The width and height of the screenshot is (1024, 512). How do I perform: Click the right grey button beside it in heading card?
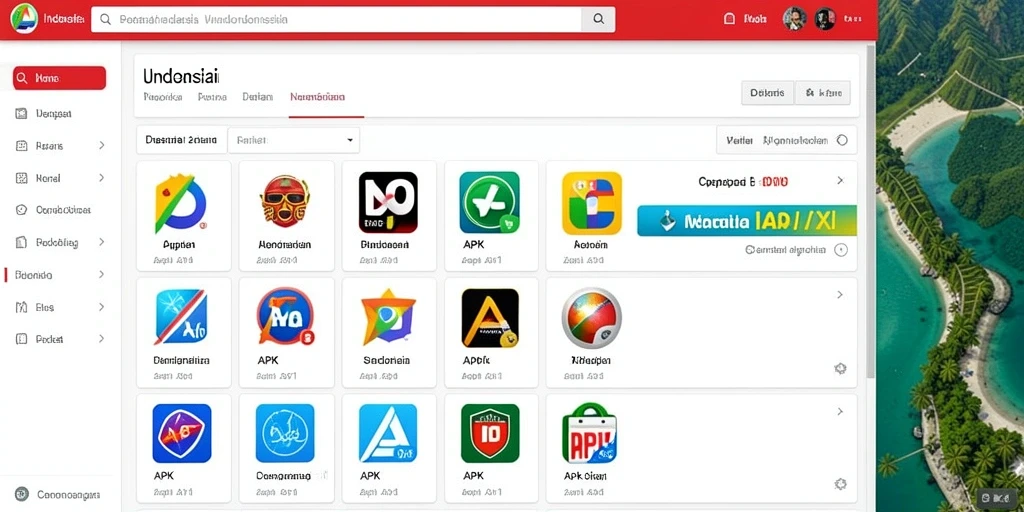coord(823,93)
